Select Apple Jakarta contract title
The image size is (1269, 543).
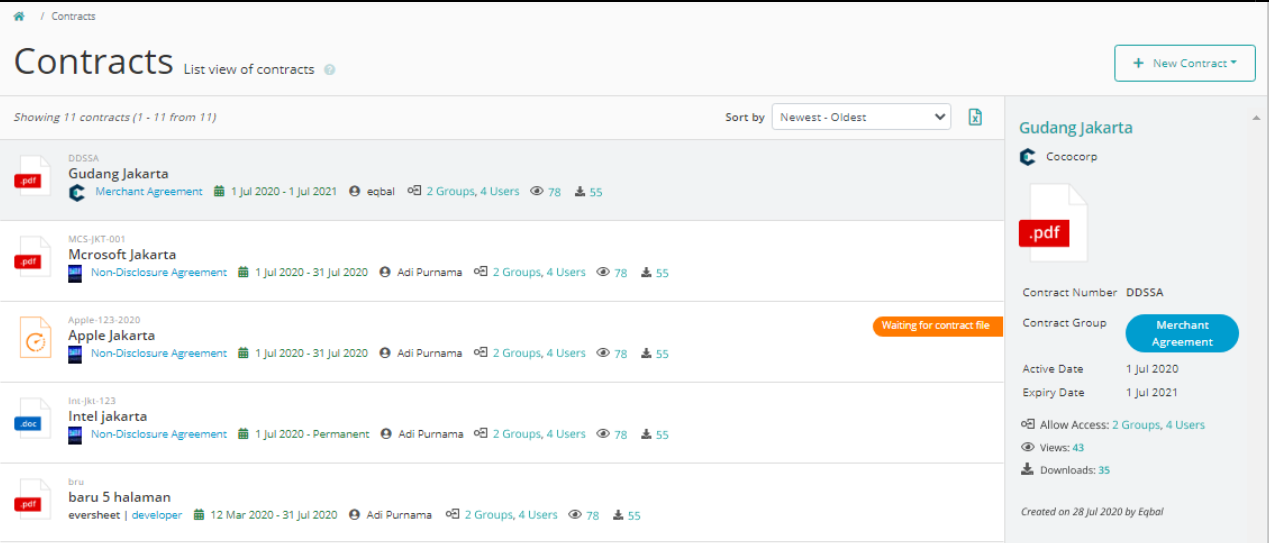click(111, 336)
